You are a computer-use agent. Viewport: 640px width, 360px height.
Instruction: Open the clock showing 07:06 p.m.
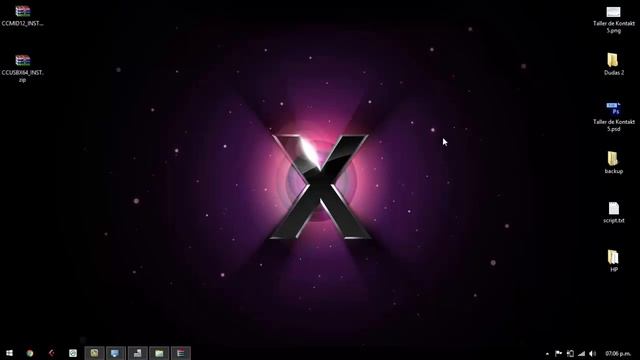coord(618,353)
